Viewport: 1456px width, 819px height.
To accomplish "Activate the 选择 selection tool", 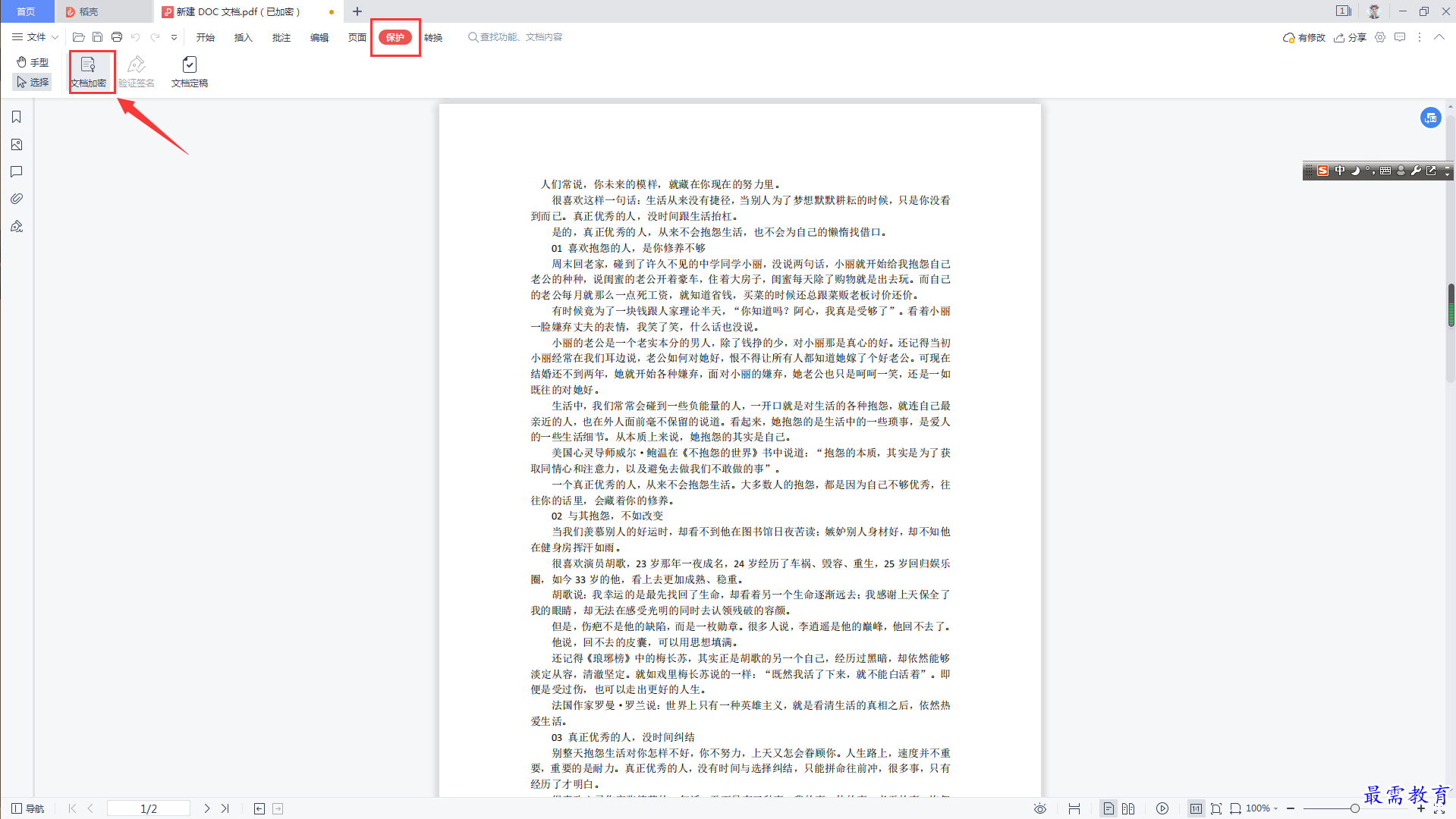I will pyautogui.click(x=33, y=82).
